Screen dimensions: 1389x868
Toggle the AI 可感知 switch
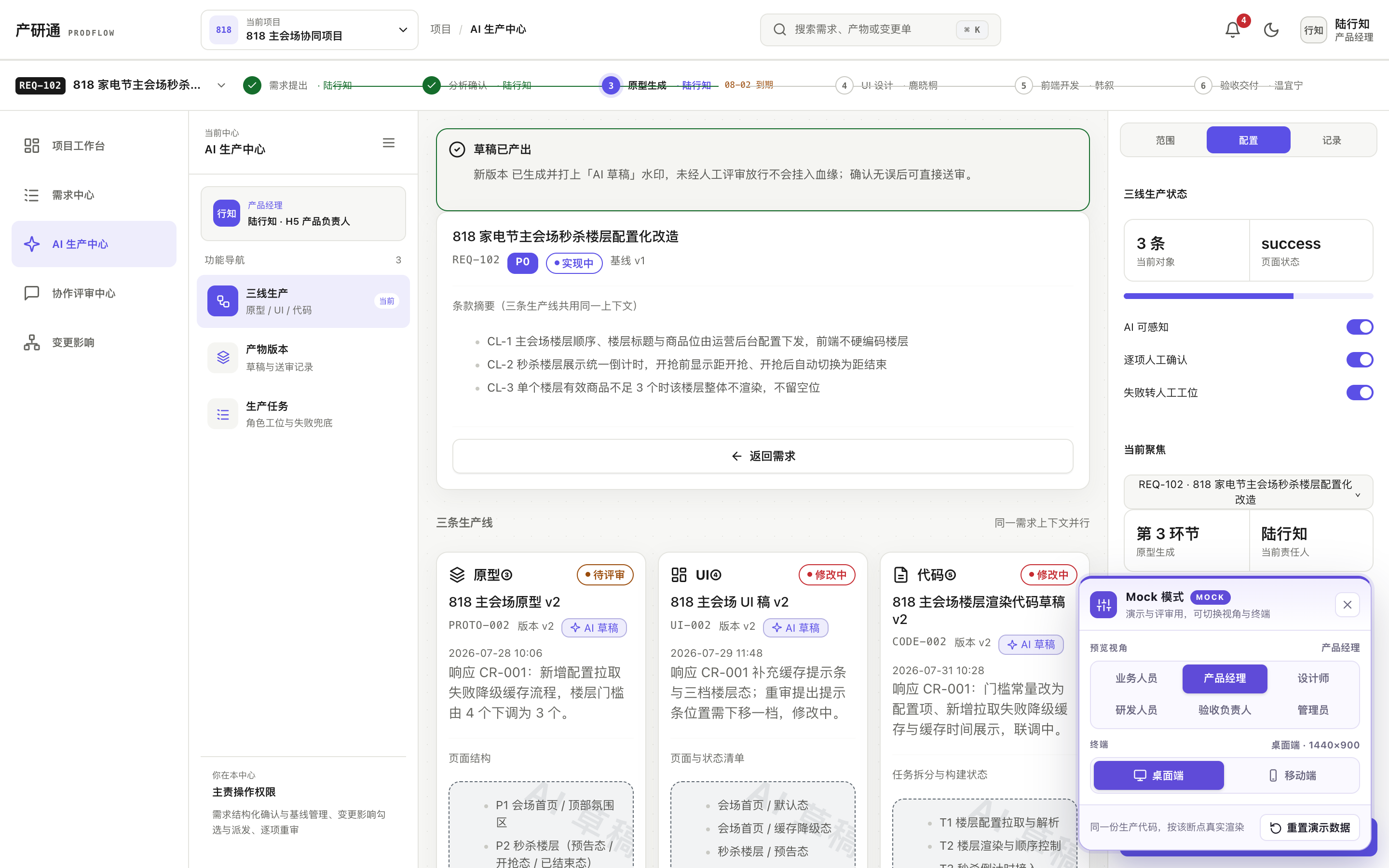1359,326
